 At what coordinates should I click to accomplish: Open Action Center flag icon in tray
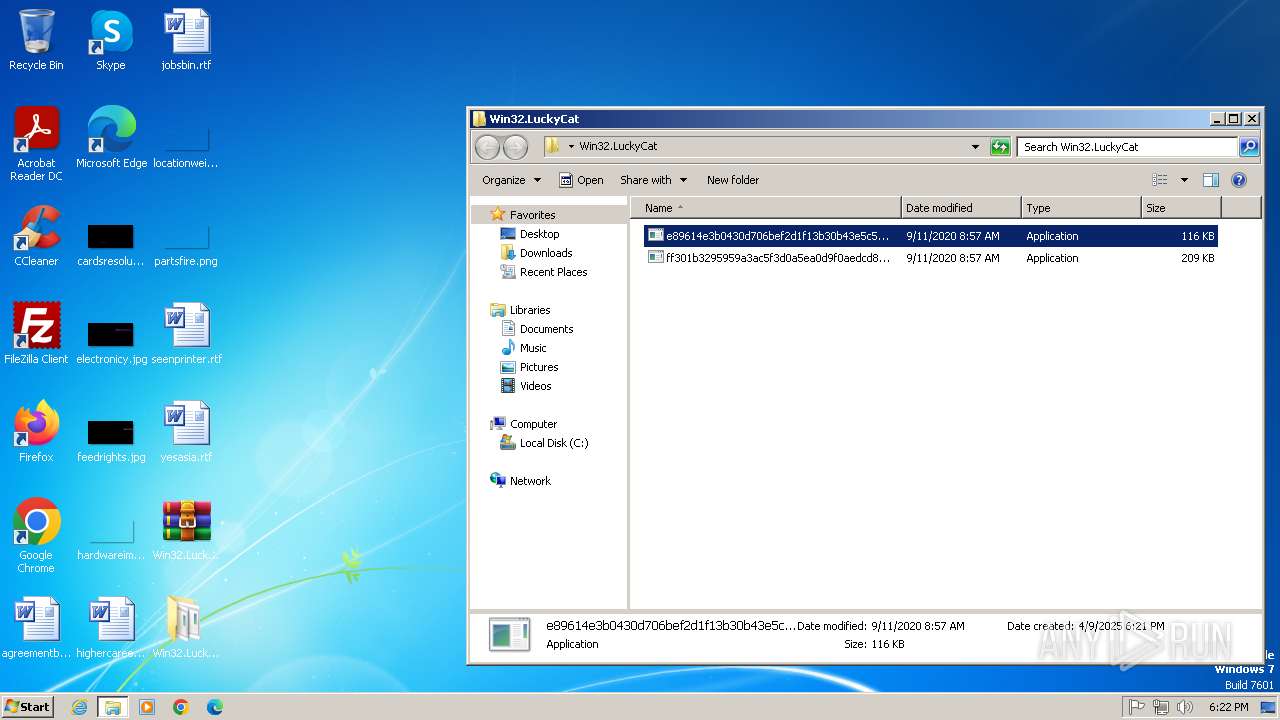[x=1137, y=707]
